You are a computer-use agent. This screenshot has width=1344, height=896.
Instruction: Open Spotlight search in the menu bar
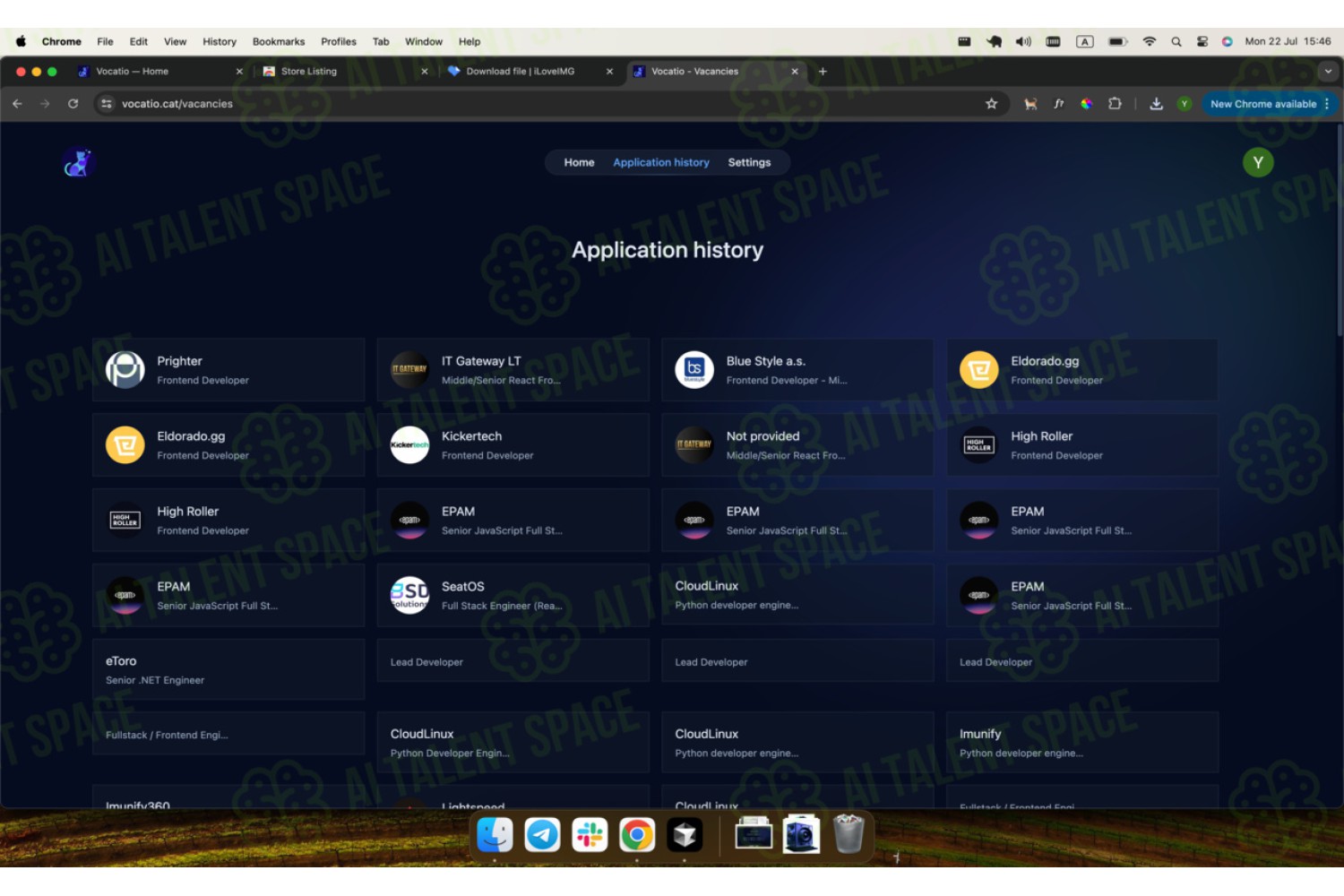1176,41
